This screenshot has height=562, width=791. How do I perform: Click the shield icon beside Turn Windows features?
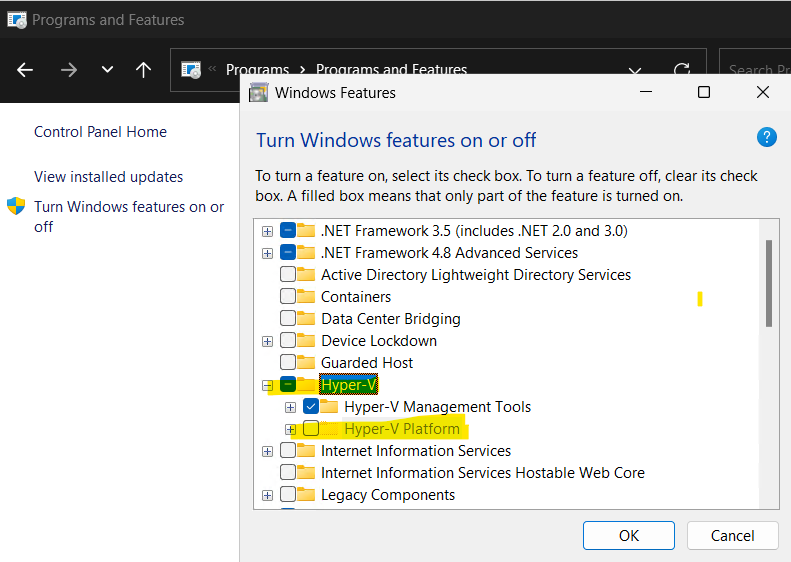[x=16, y=206]
